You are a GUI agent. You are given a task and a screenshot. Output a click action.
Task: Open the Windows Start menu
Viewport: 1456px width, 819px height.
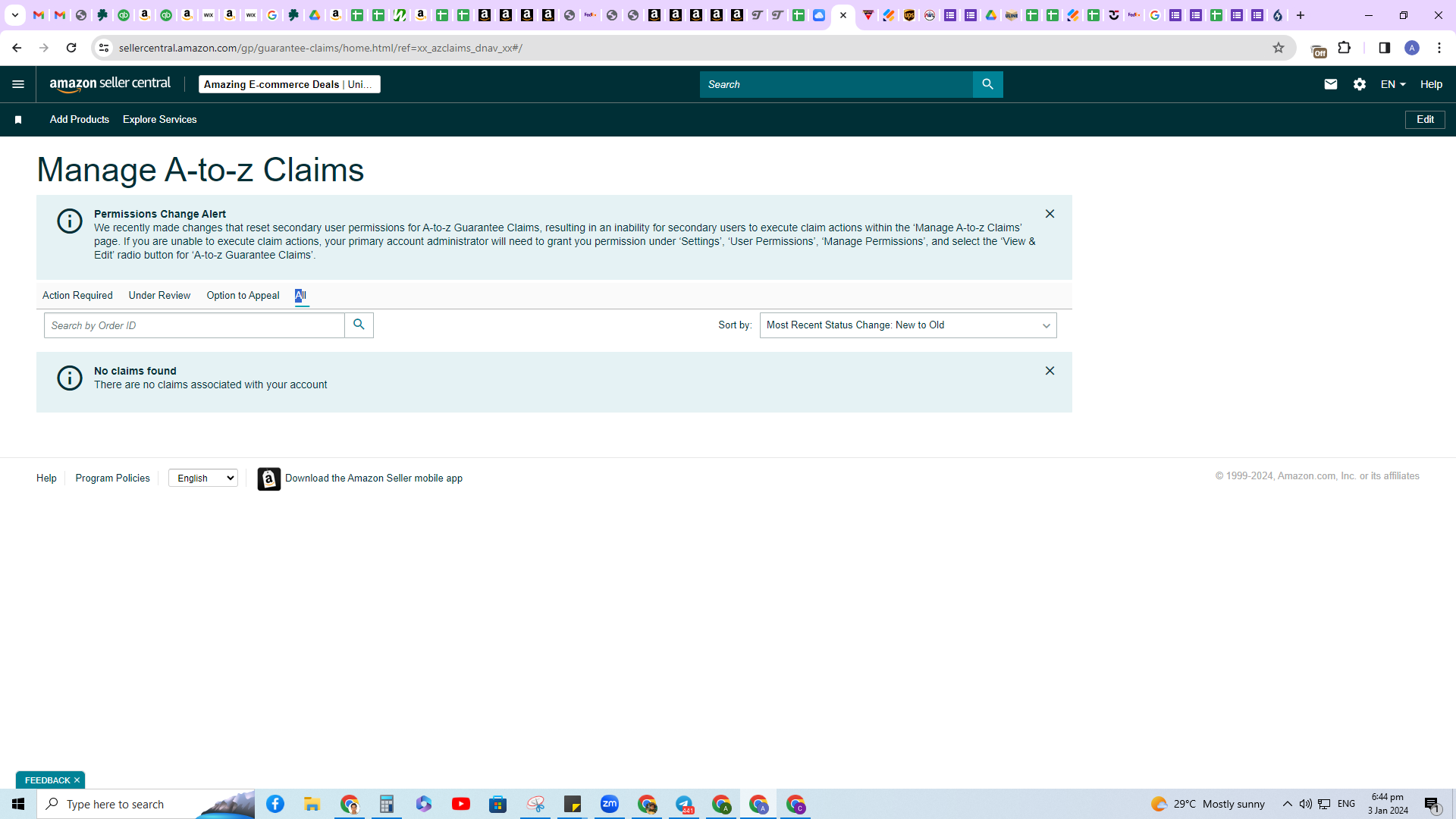click(x=18, y=804)
